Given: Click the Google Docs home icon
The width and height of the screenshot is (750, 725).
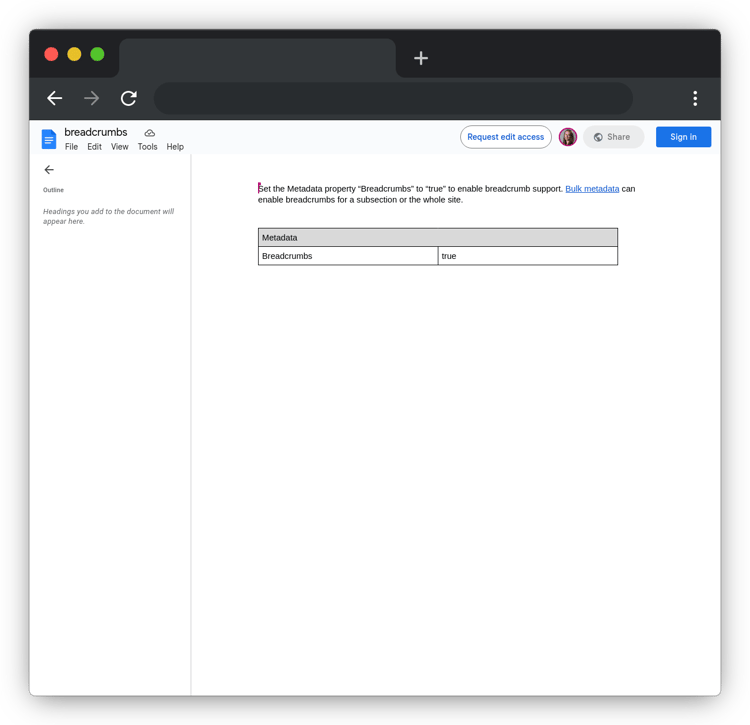Looking at the screenshot, I should coord(49,139).
